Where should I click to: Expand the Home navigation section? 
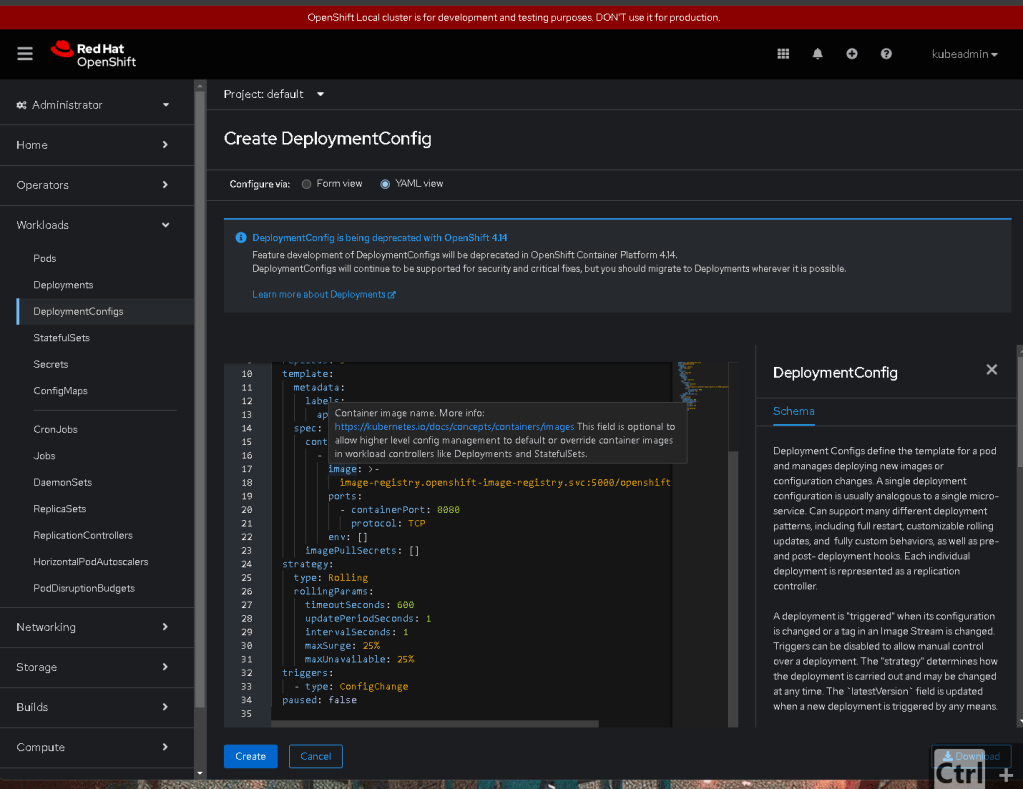tap(97, 145)
